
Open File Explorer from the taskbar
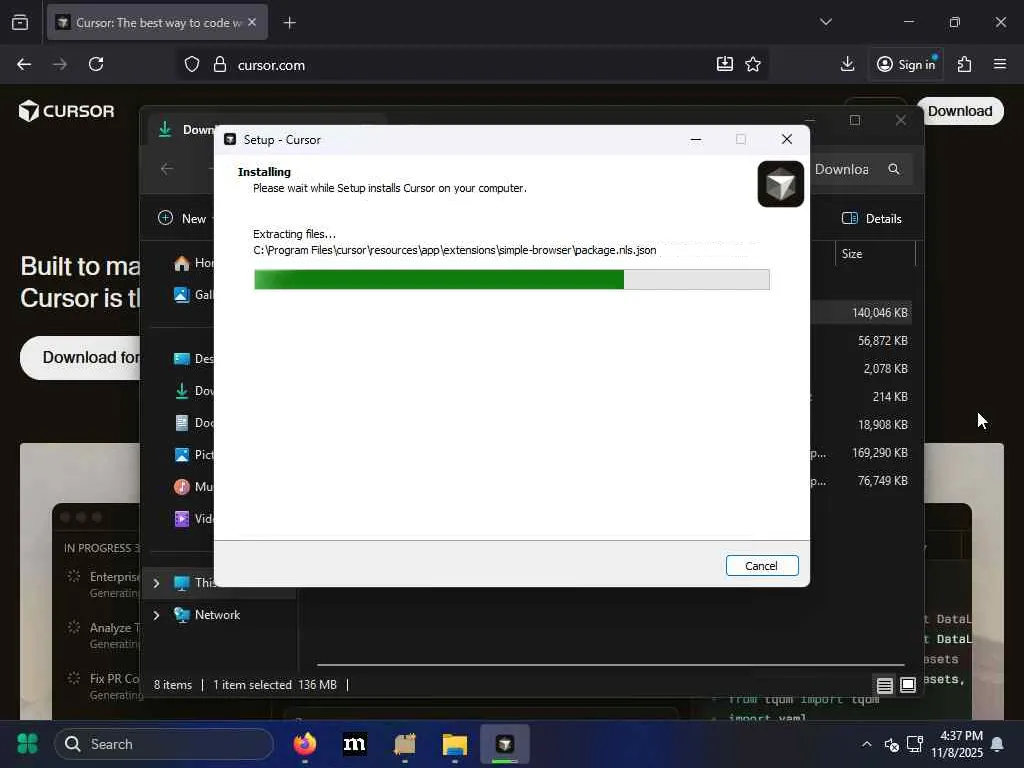[455, 744]
